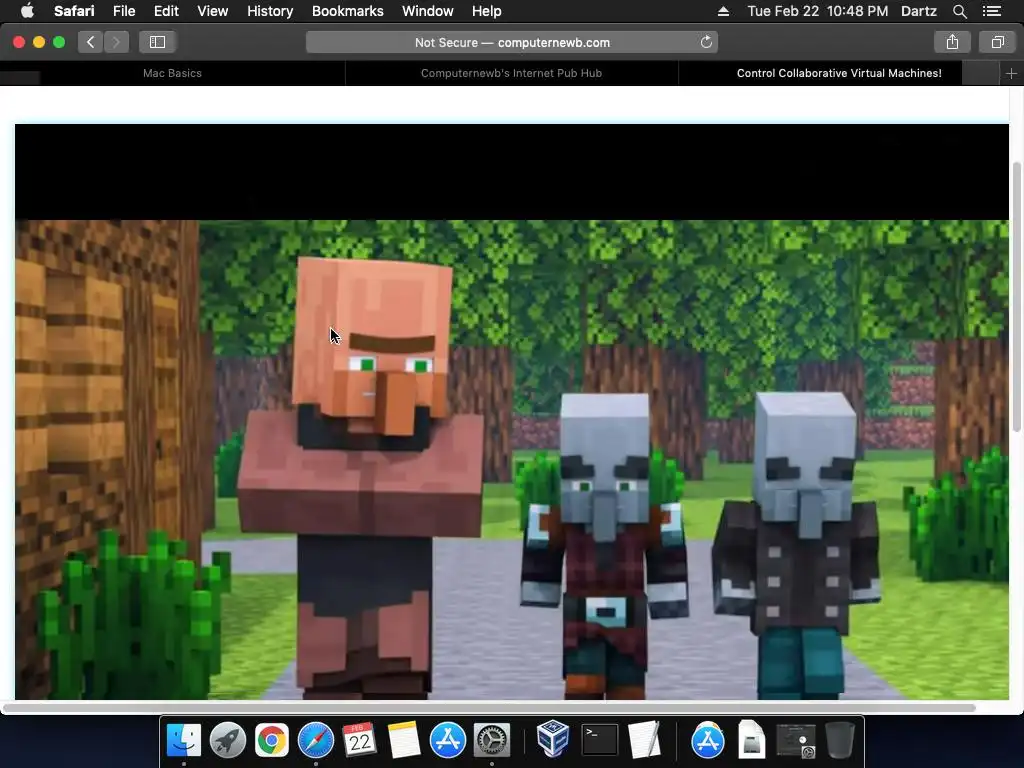Screen dimensions: 1024x768
Task: Open the Notification Center list icon
Action: click(x=992, y=11)
